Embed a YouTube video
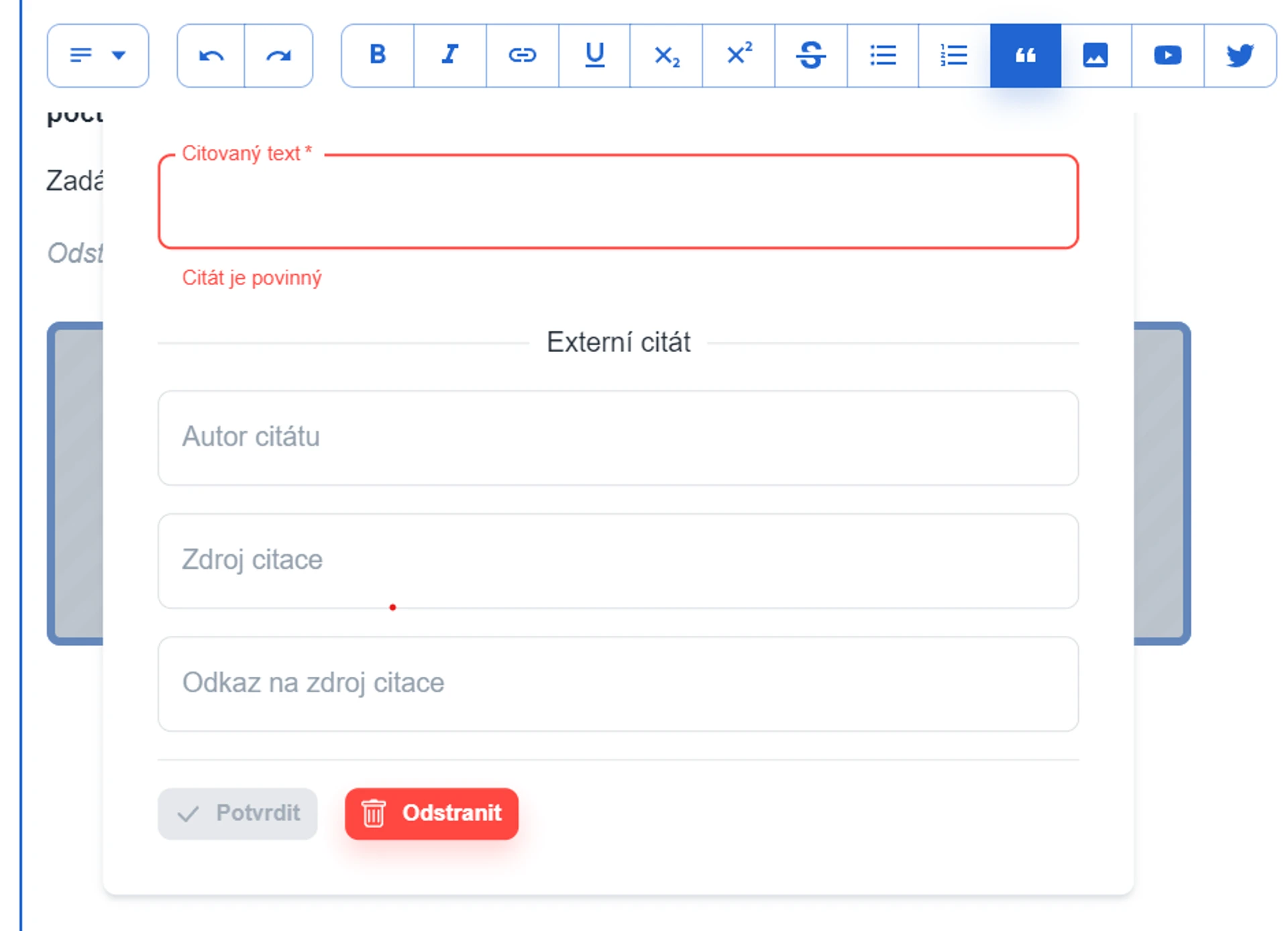Image resolution: width=1288 pixels, height=931 pixels. point(1167,55)
